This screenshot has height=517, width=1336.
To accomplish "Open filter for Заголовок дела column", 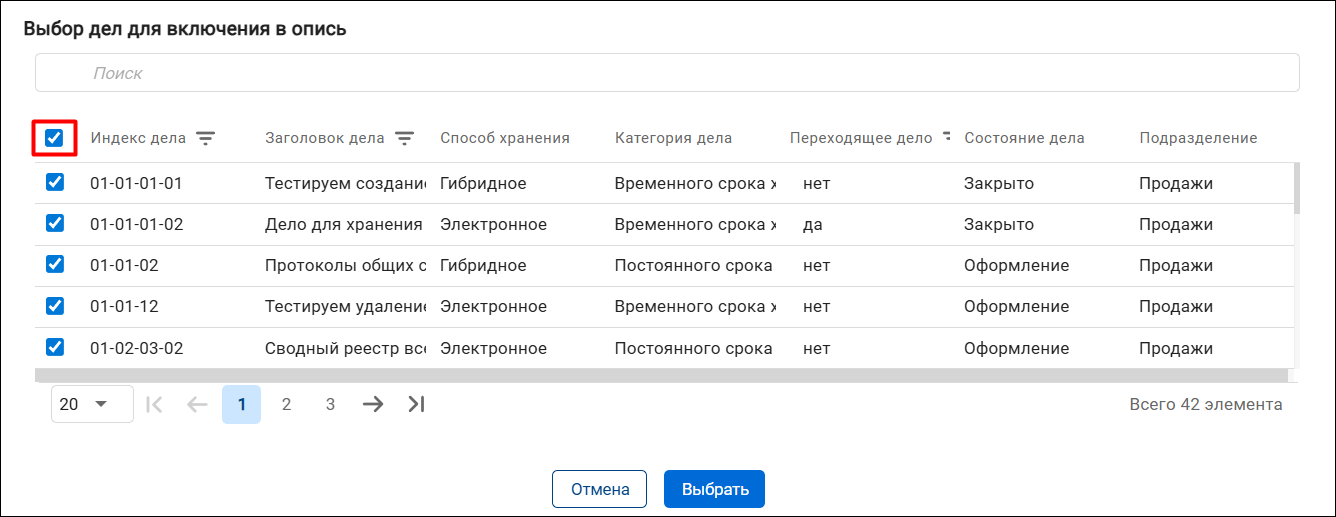I will coord(404,138).
